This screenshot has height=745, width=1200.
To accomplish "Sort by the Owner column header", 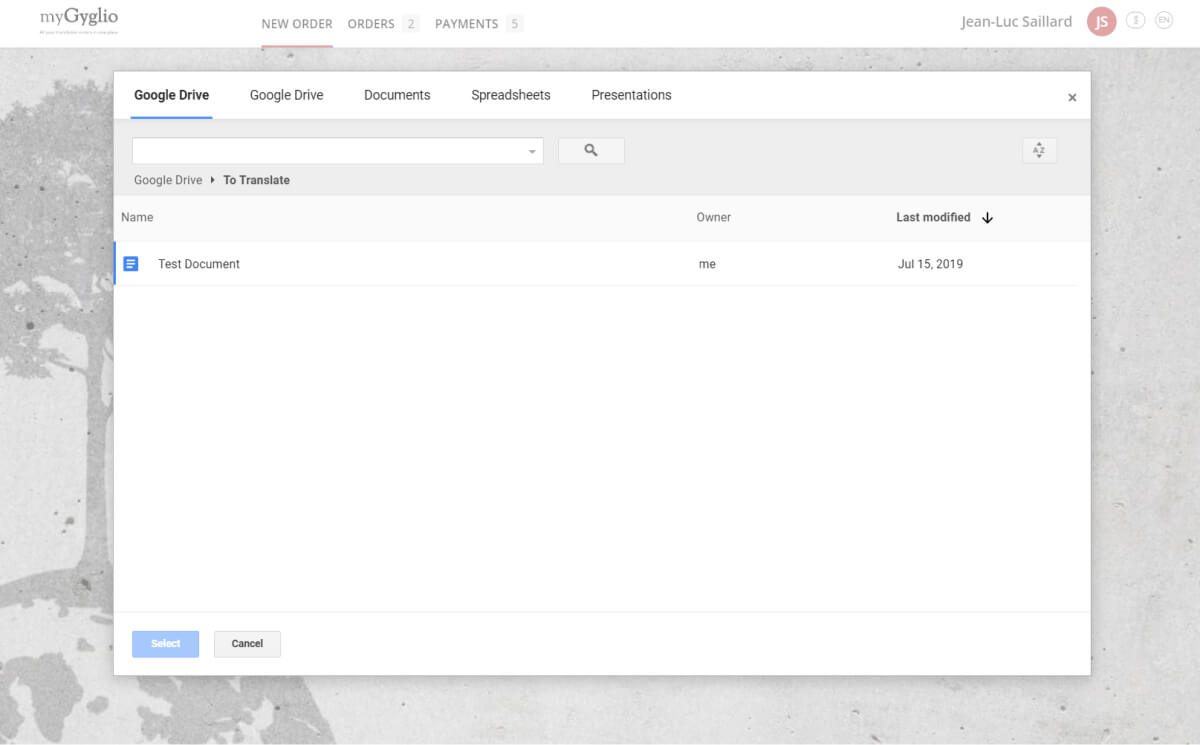I will point(714,218).
